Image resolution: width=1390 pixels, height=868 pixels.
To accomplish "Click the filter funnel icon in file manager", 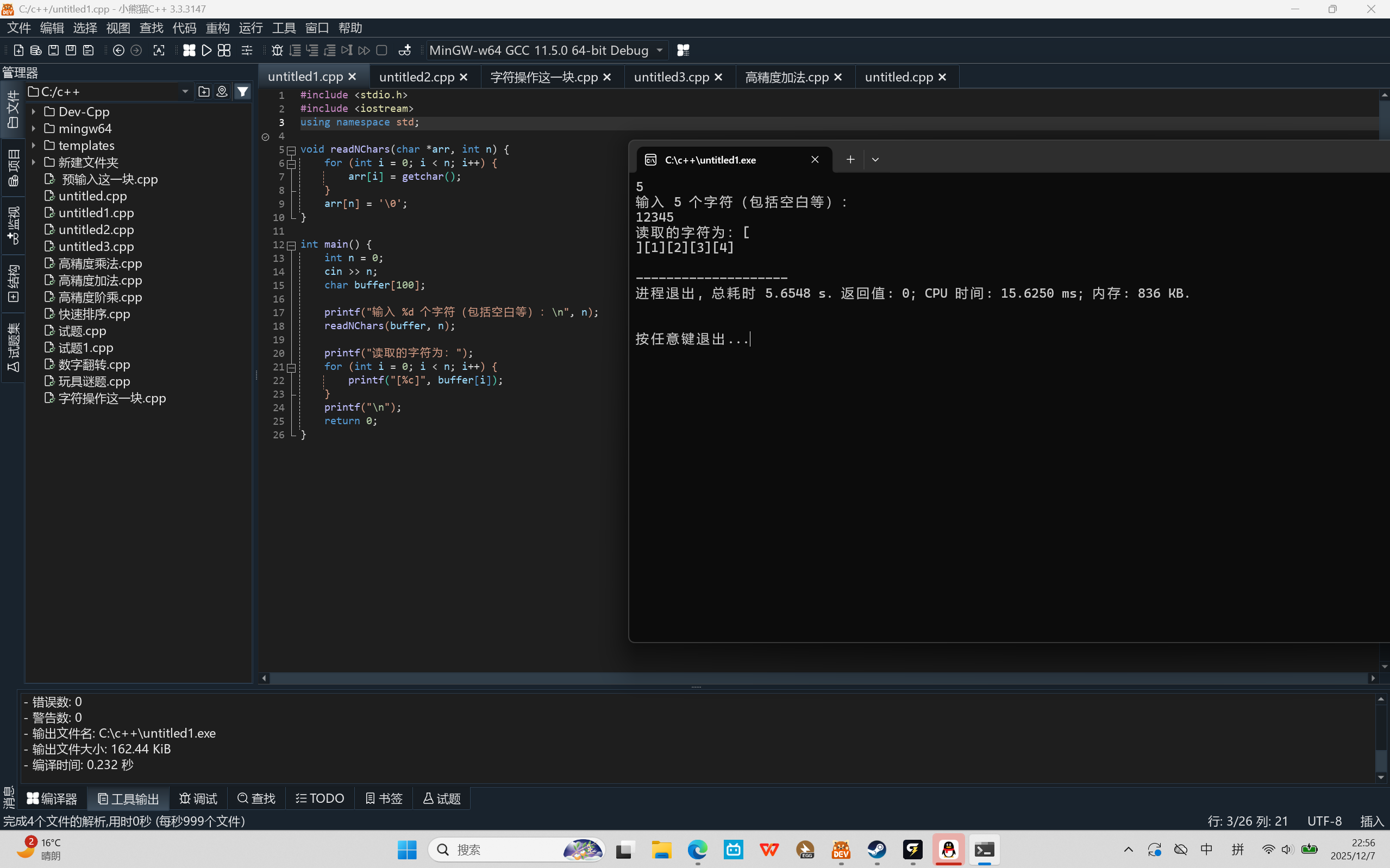I will [243, 92].
